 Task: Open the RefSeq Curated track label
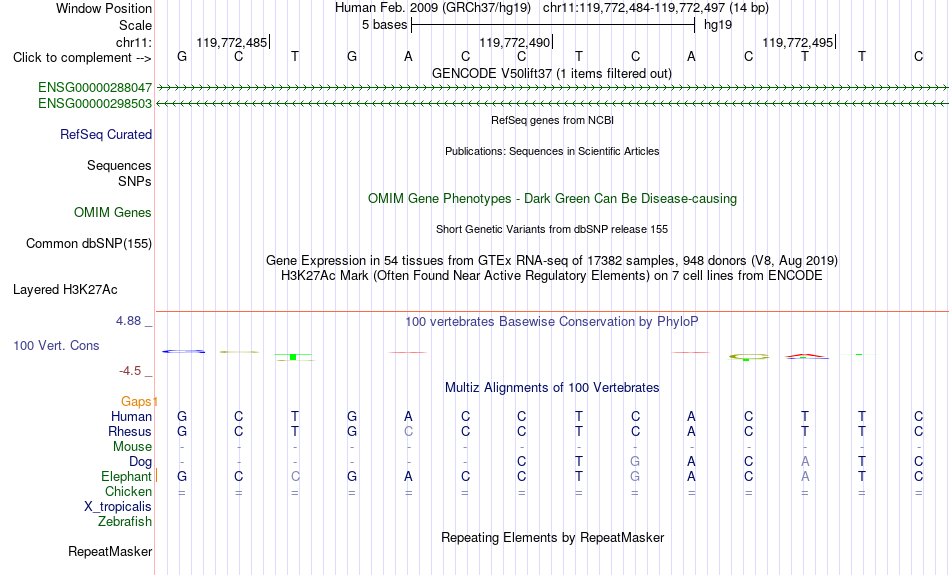coord(106,135)
